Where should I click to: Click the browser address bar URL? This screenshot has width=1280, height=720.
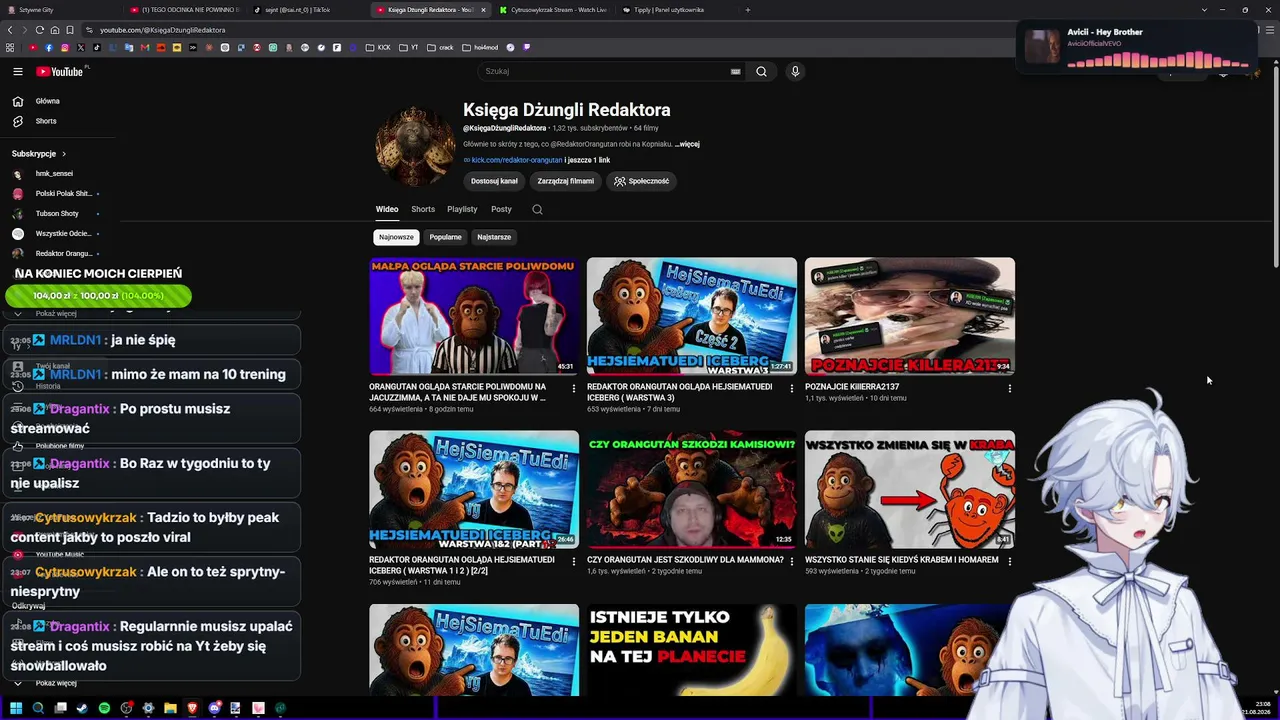click(162, 30)
